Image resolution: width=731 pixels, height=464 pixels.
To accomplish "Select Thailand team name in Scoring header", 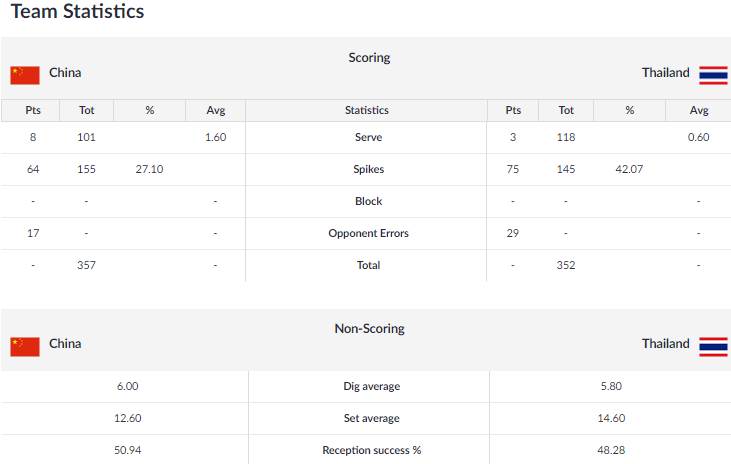I will click(x=665, y=73).
